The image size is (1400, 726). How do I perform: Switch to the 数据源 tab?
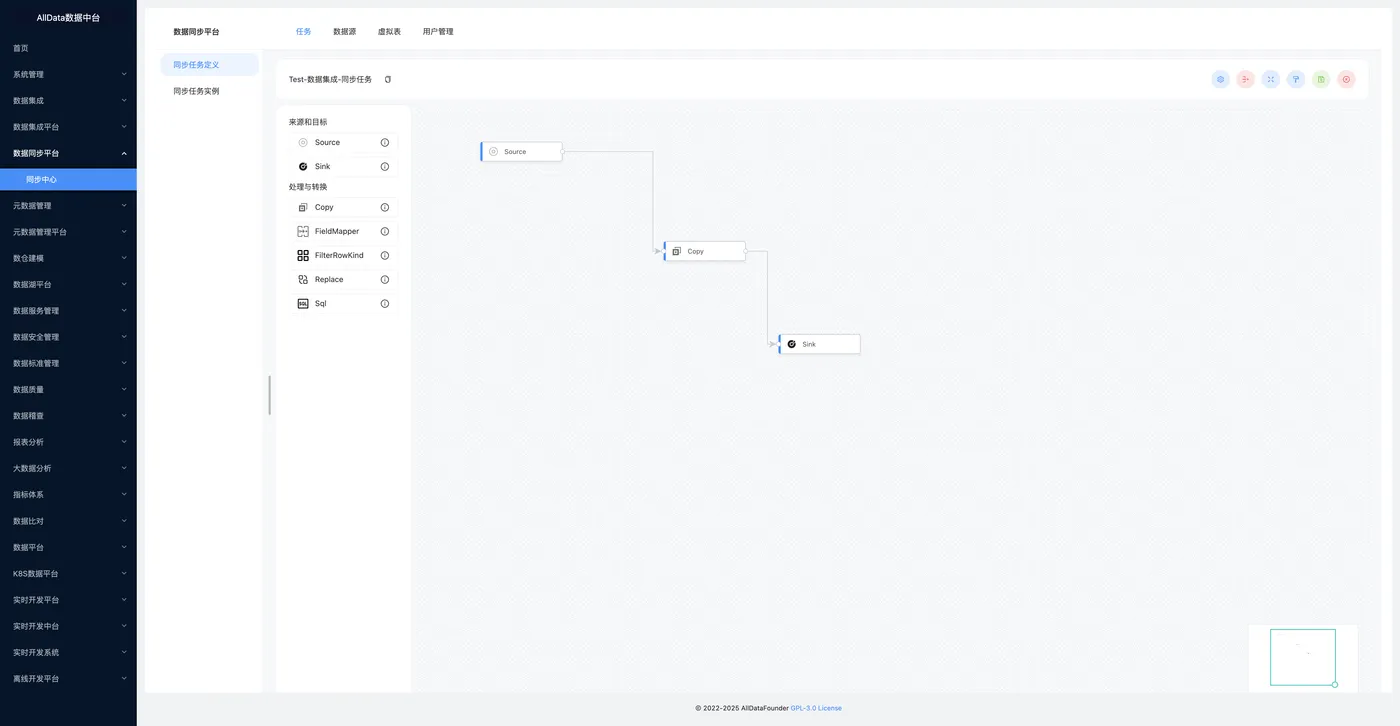click(x=344, y=31)
